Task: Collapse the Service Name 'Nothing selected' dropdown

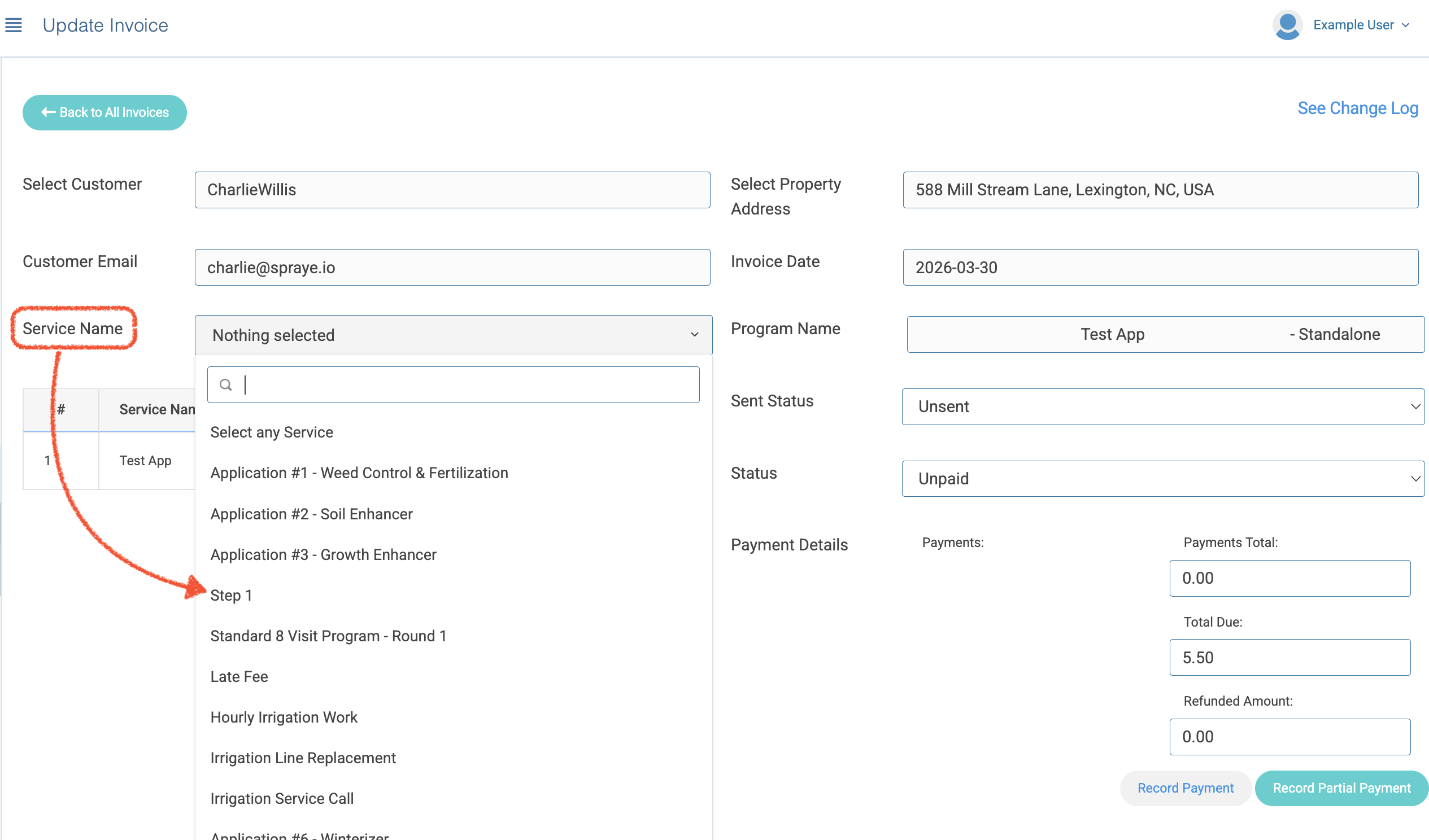Action: (453, 335)
